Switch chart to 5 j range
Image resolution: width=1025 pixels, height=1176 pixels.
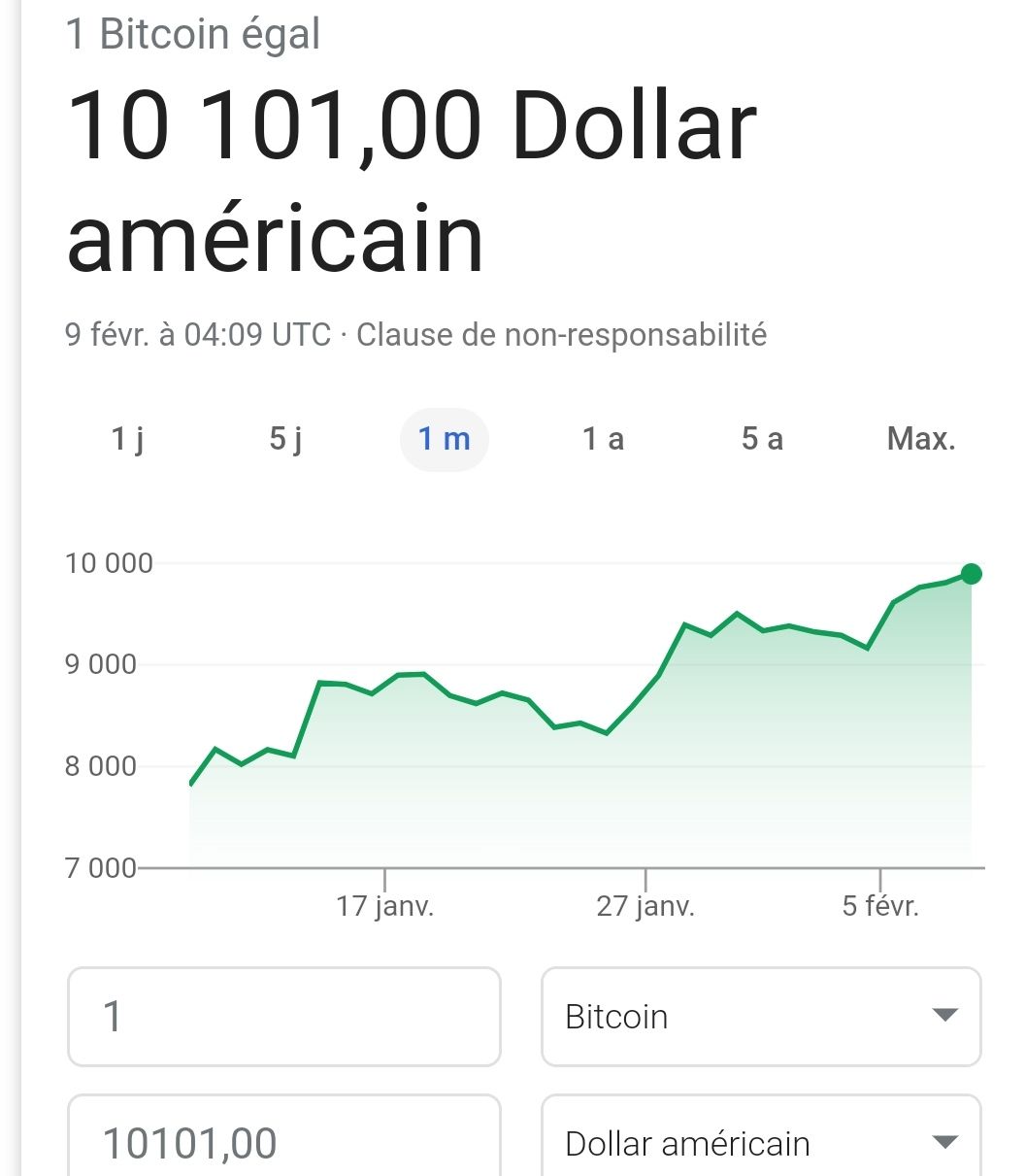285,439
